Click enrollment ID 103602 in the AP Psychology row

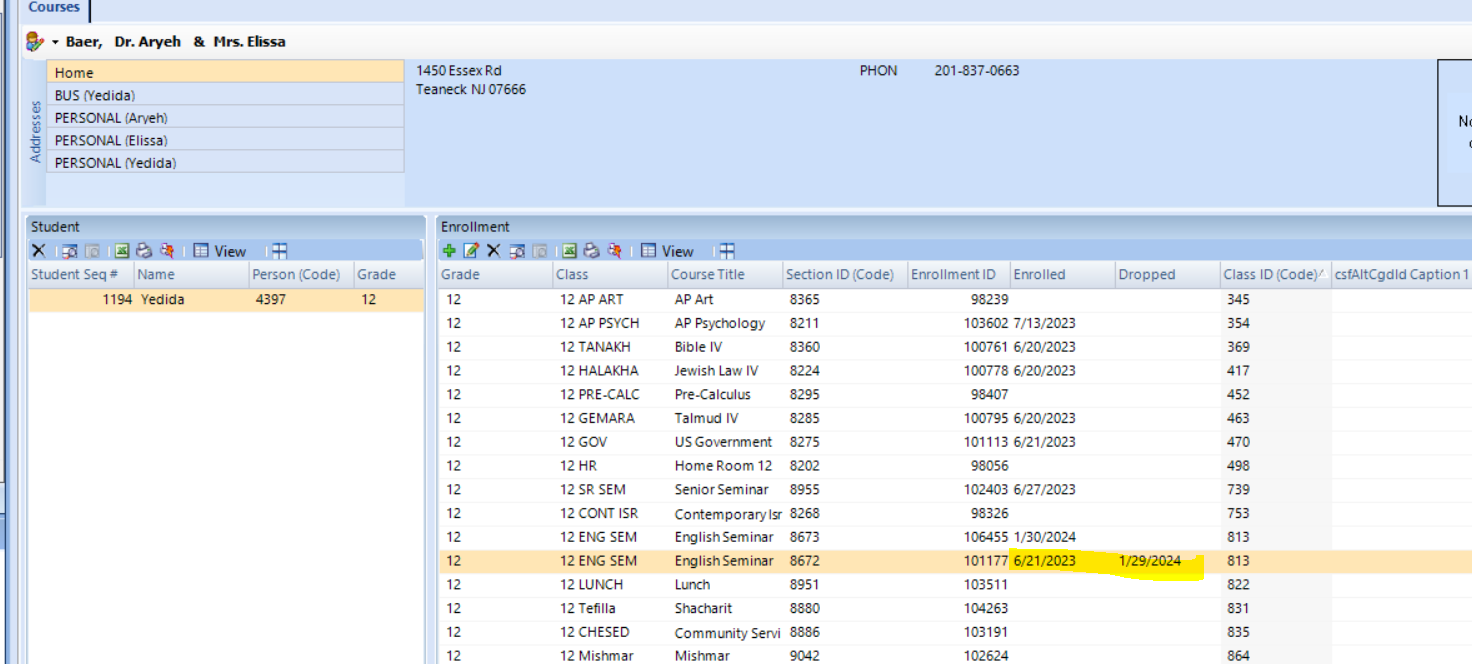tap(986, 323)
